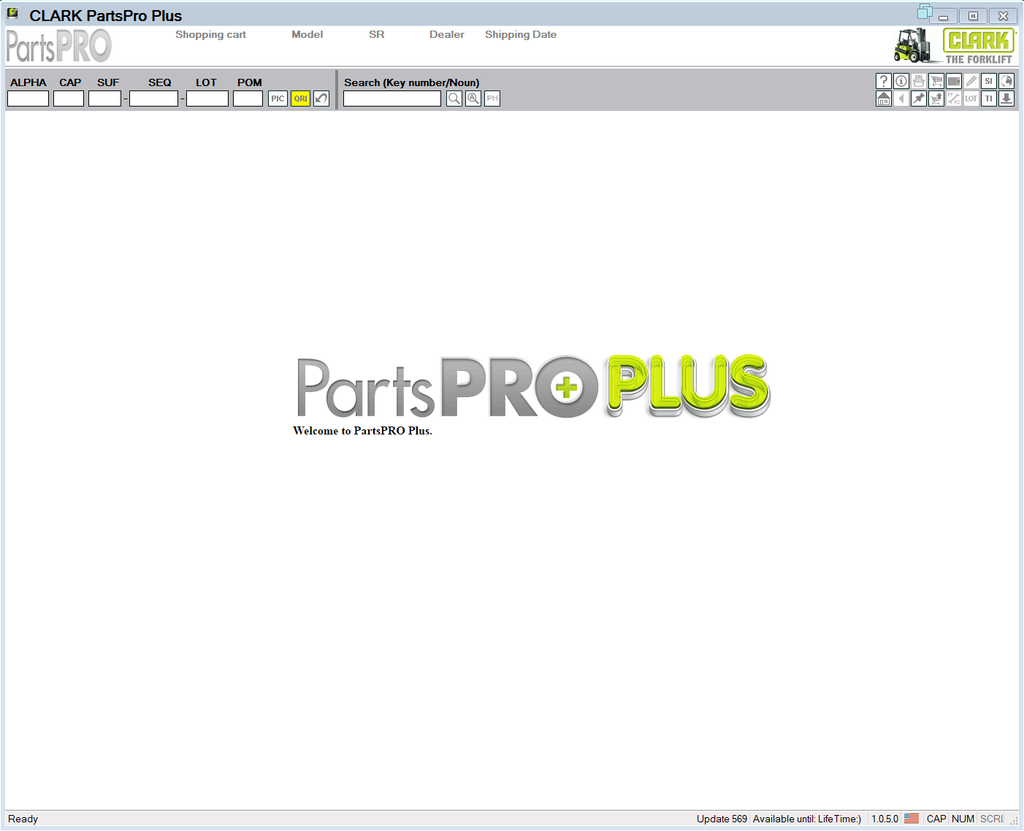Click the cart upload icon
This screenshot has width=1024, height=831.
point(936,99)
